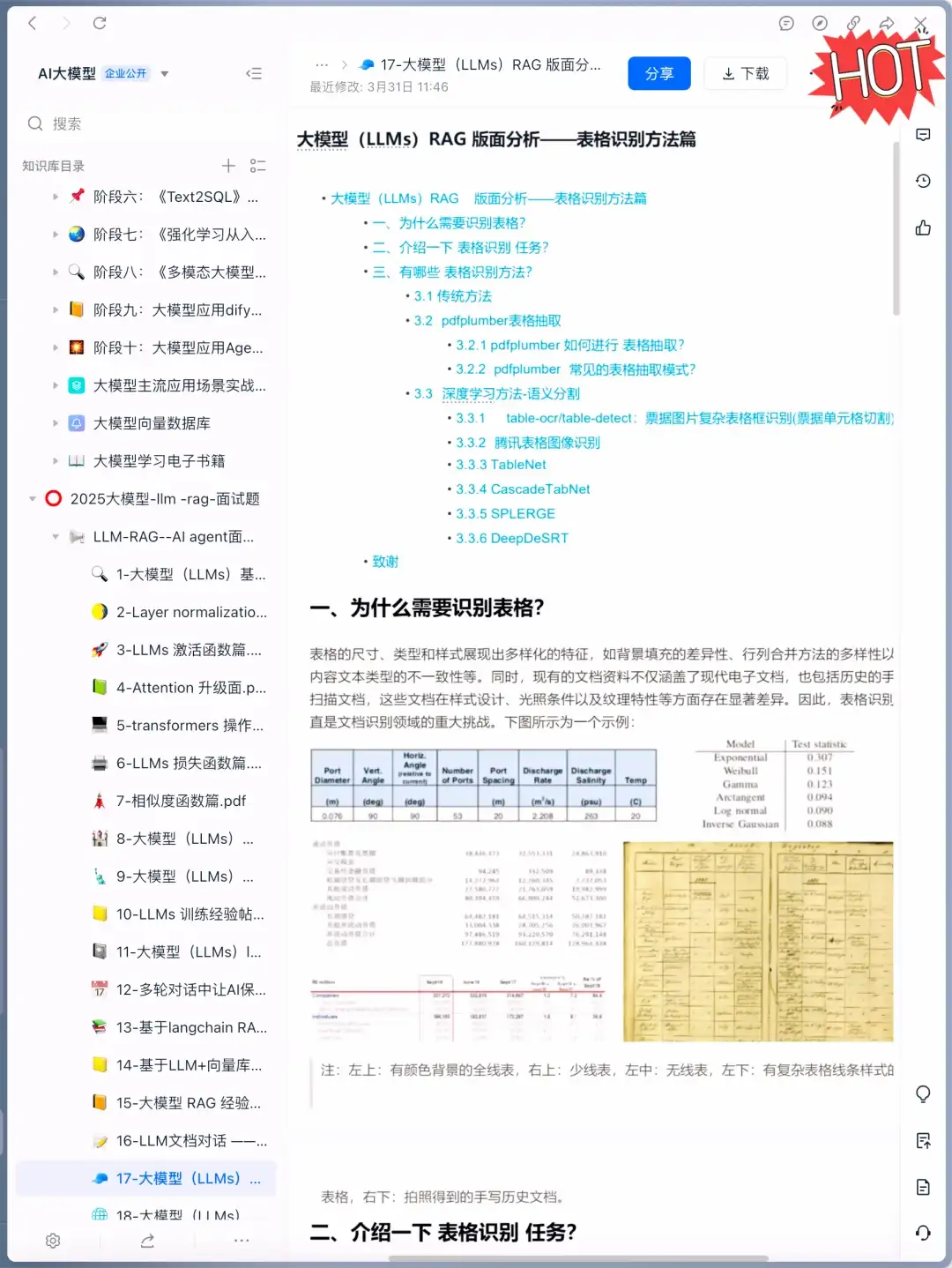Open settings via the bottom-left gear icon
Image resolution: width=952 pixels, height=1268 pixels.
(x=54, y=1240)
